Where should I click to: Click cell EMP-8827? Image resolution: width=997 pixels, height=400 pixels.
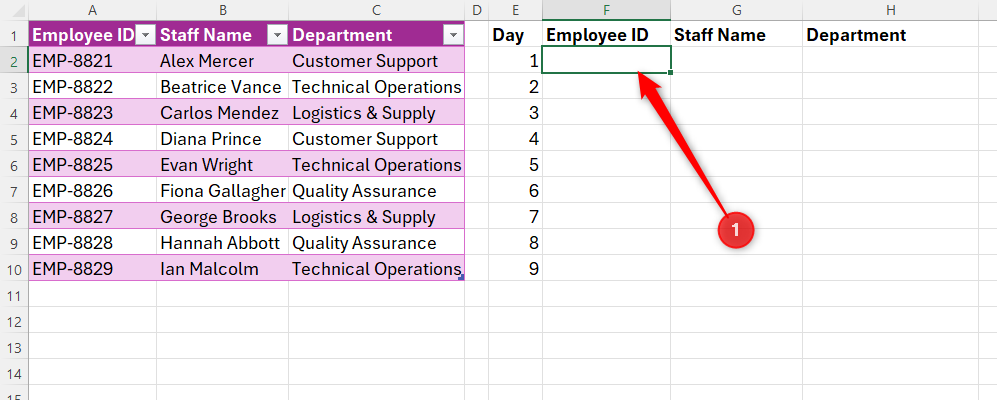pyautogui.click(x=93, y=217)
